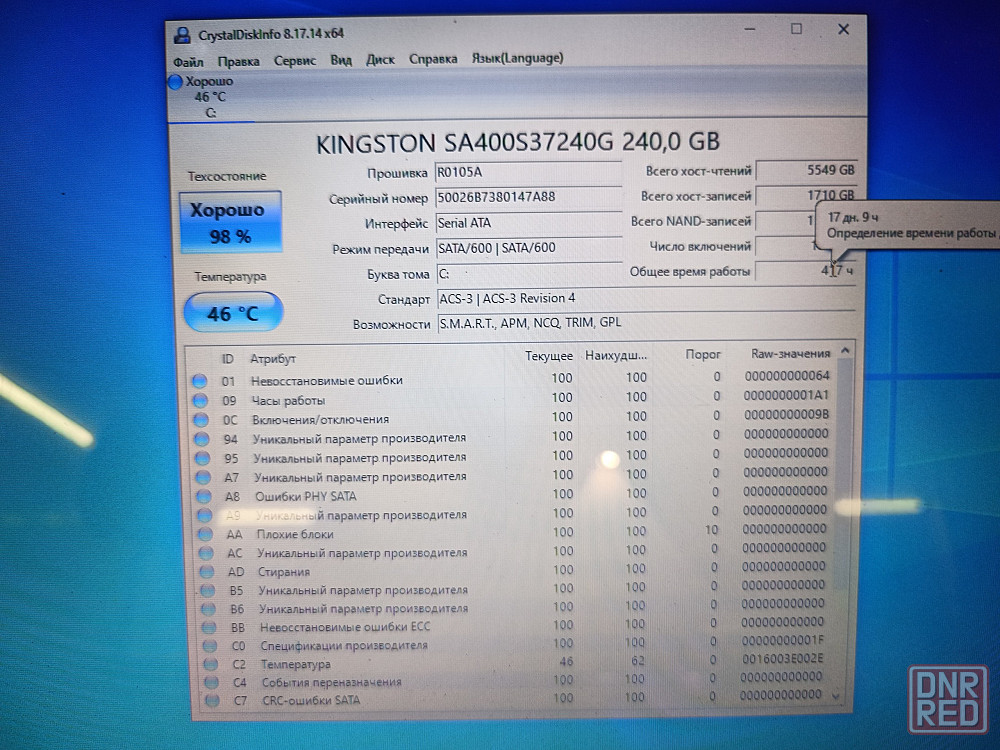
Task: Click the Raw-значения column header
Action: [790, 354]
